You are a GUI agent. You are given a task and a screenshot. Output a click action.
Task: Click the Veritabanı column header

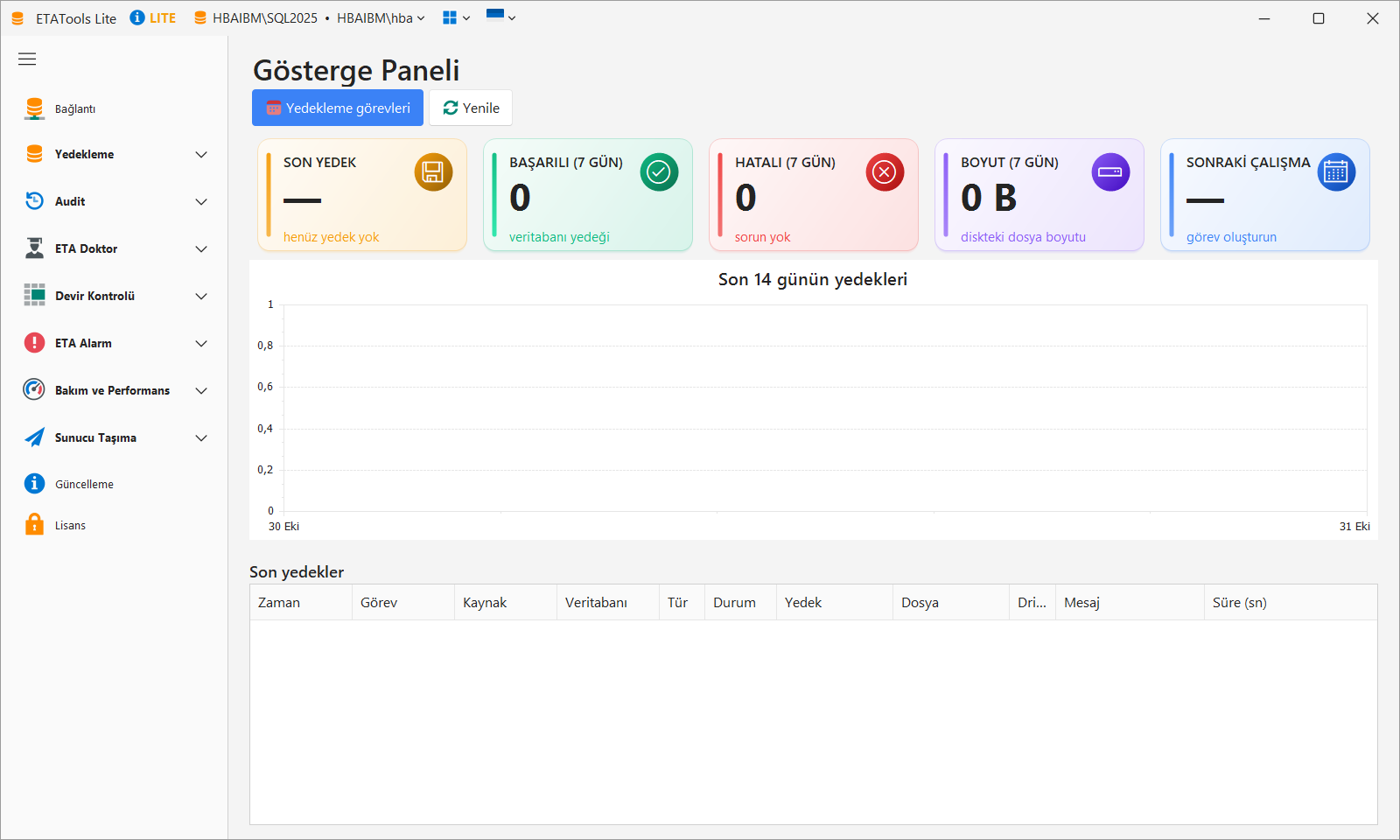(608, 602)
